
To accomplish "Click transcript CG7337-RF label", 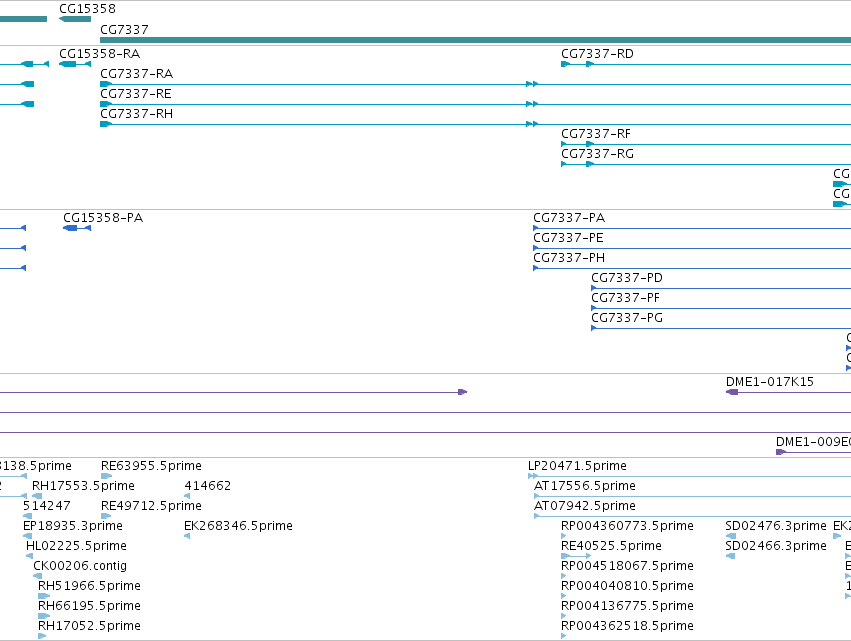I will [596, 134].
